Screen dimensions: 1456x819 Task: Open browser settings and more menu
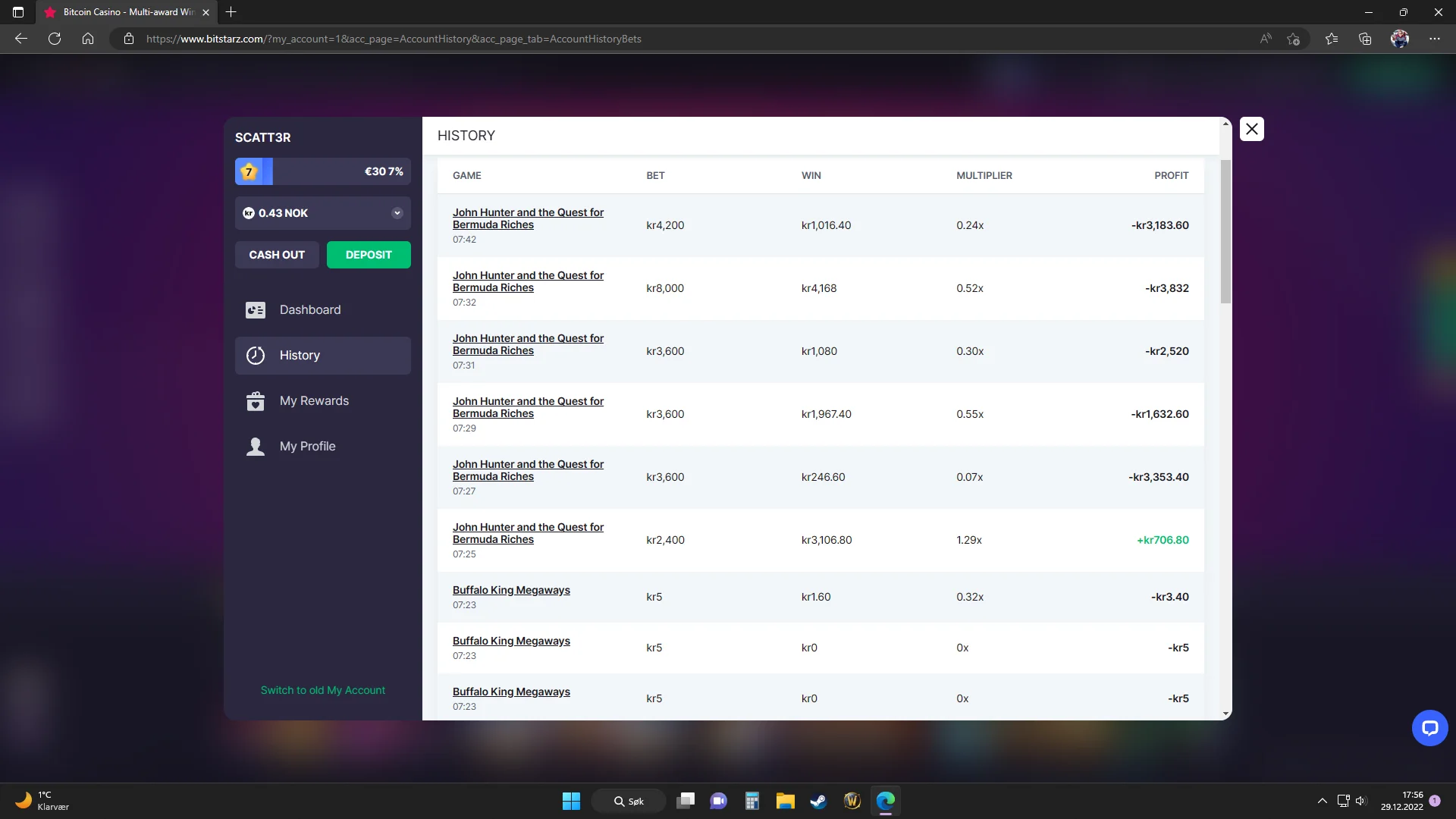point(1435,39)
